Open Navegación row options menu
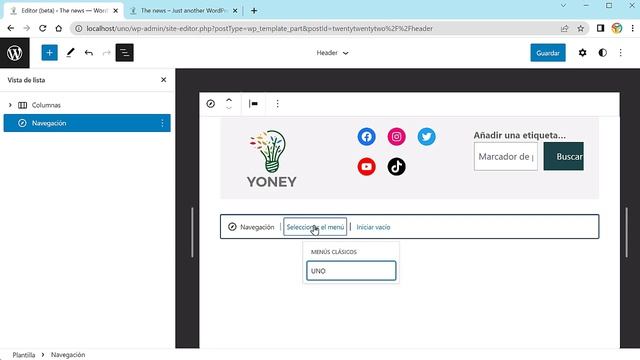640x360 pixels. [x=162, y=123]
